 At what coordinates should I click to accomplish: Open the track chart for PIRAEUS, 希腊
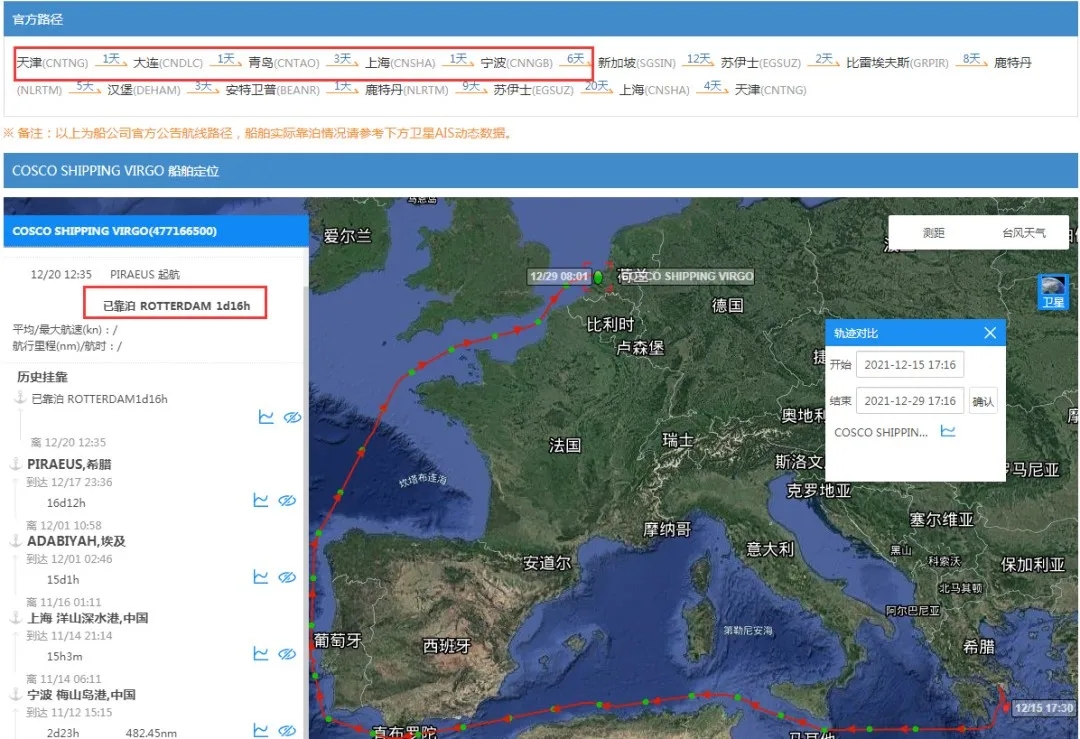tap(260, 500)
